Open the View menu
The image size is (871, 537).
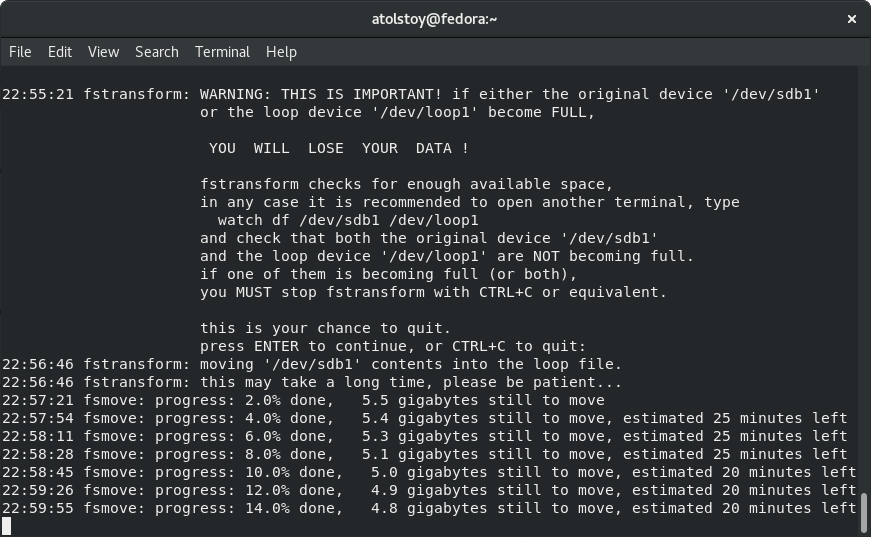103,52
